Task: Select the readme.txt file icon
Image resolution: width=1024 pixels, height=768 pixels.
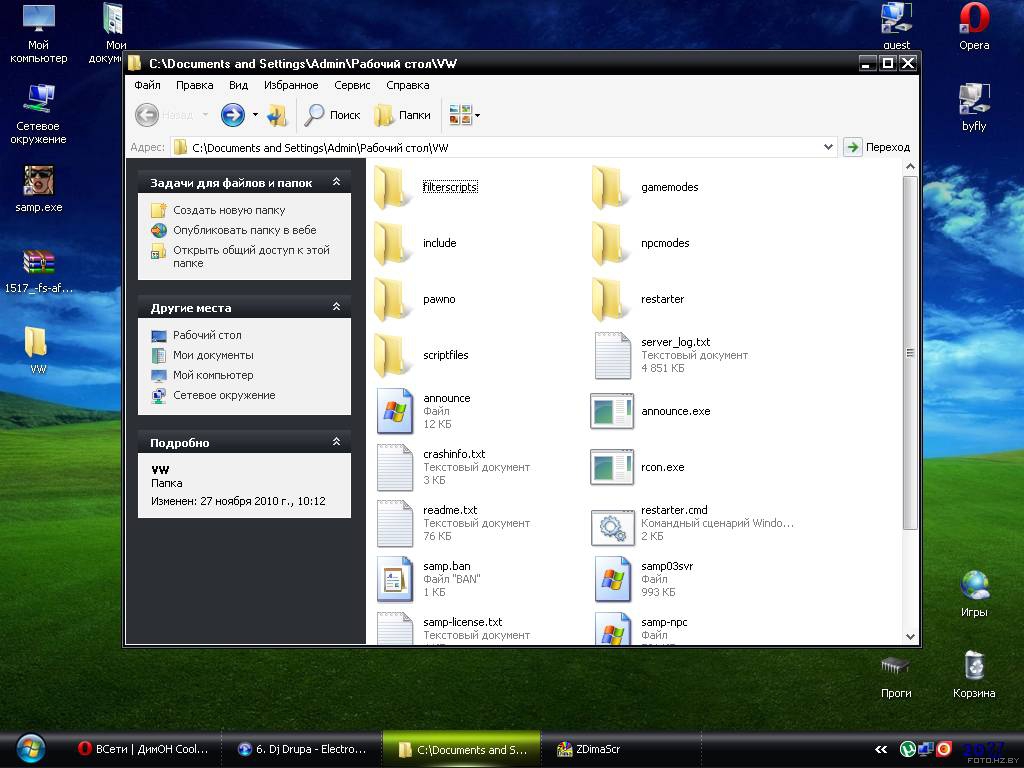Action: click(x=394, y=523)
